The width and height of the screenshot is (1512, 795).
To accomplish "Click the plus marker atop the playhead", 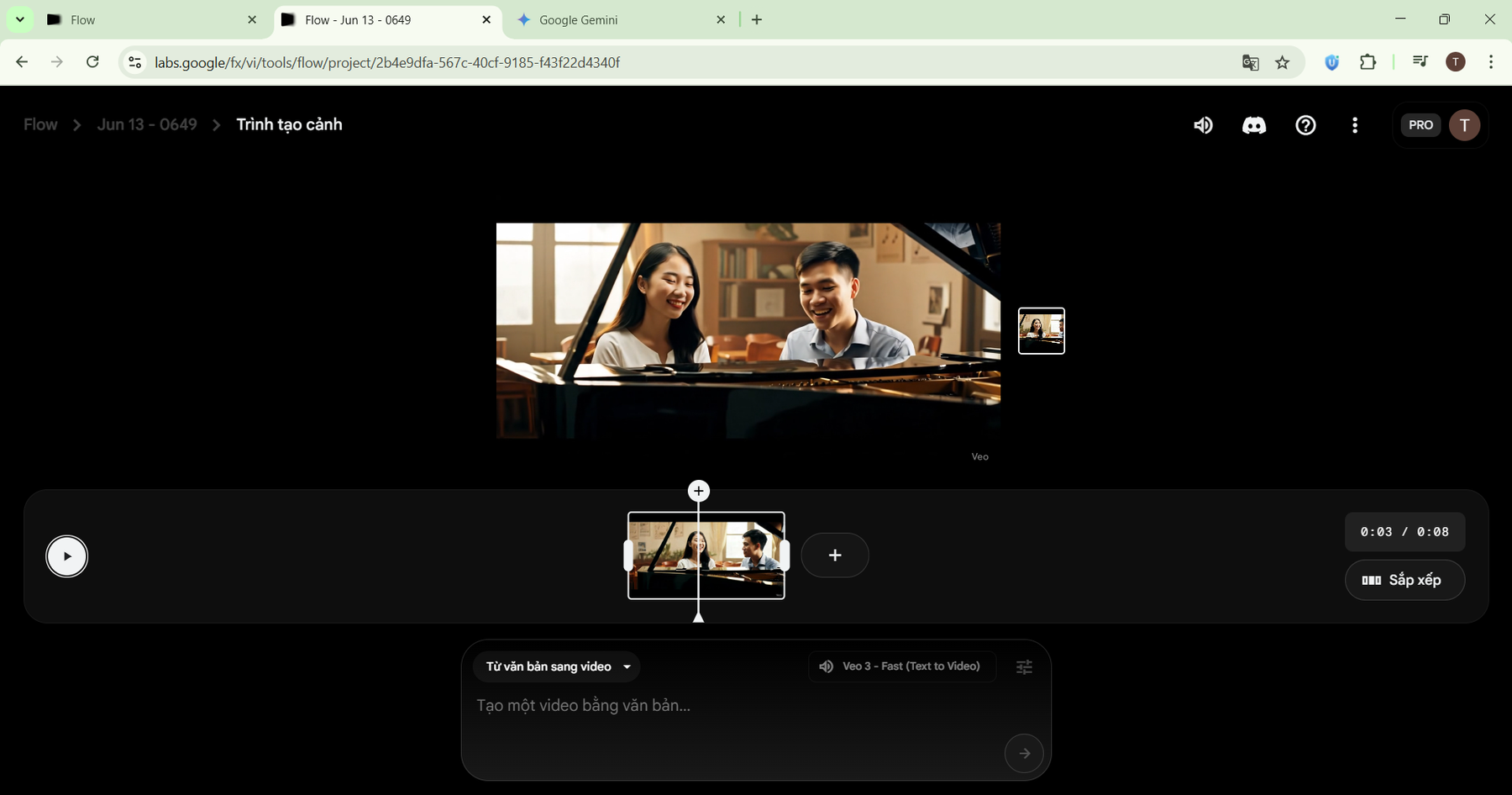I will [x=698, y=491].
